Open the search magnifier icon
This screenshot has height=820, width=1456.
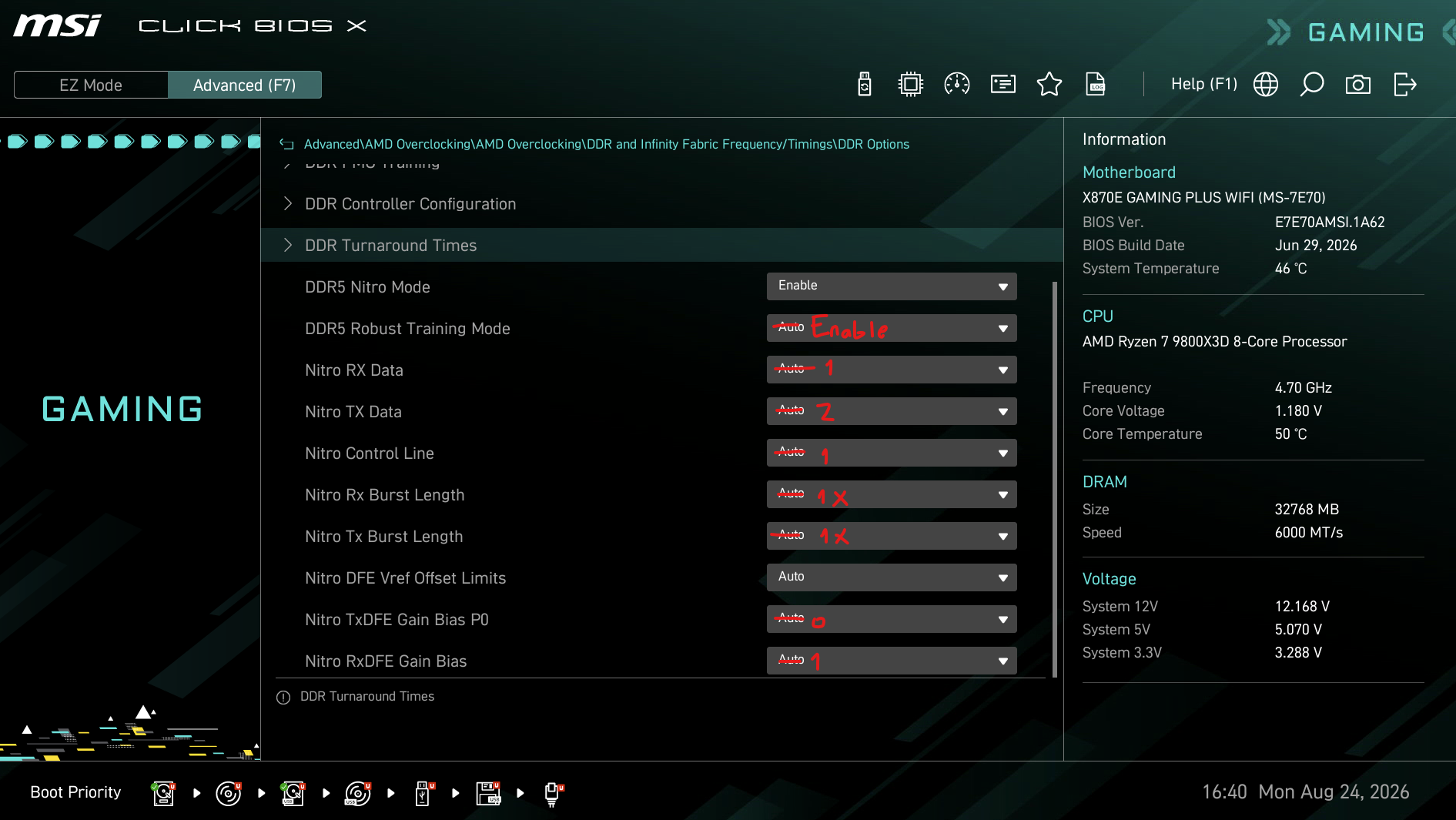click(1312, 84)
